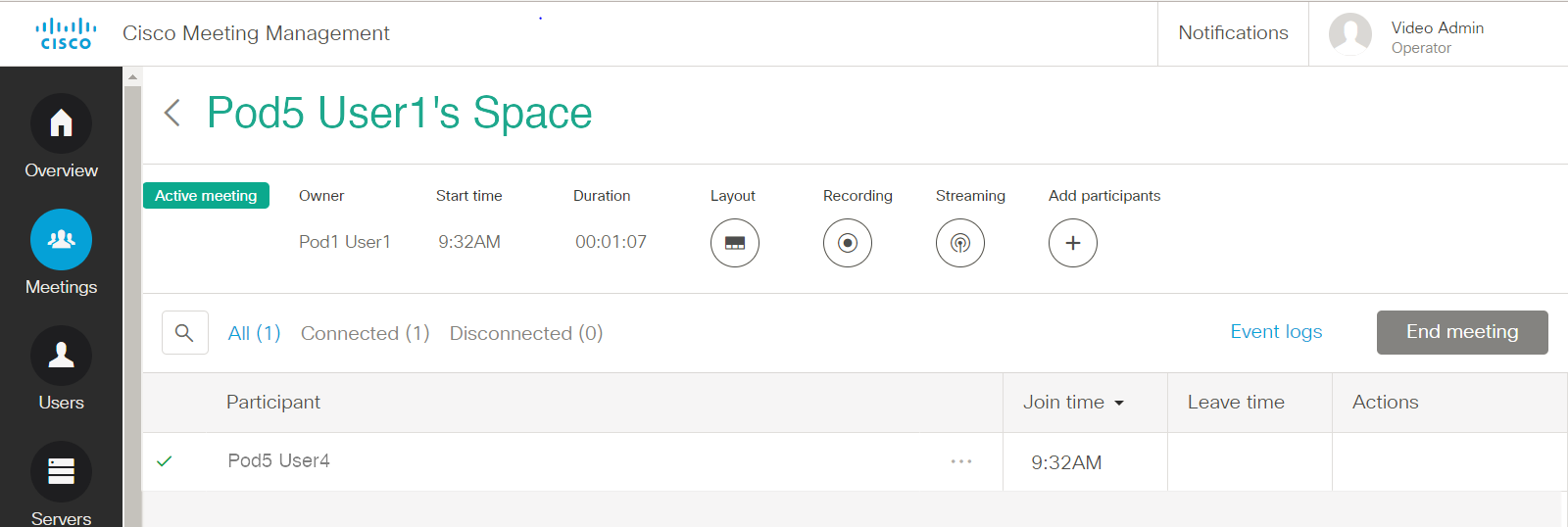Select the All (1) filter tab

[254, 333]
